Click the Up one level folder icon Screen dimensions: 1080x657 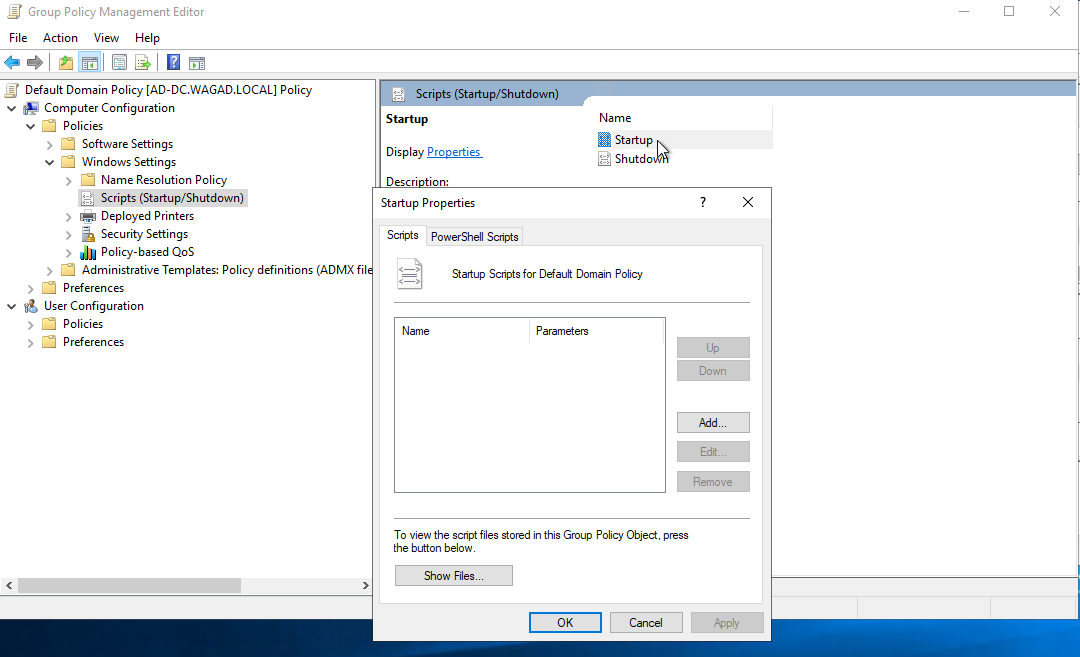tap(64, 62)
